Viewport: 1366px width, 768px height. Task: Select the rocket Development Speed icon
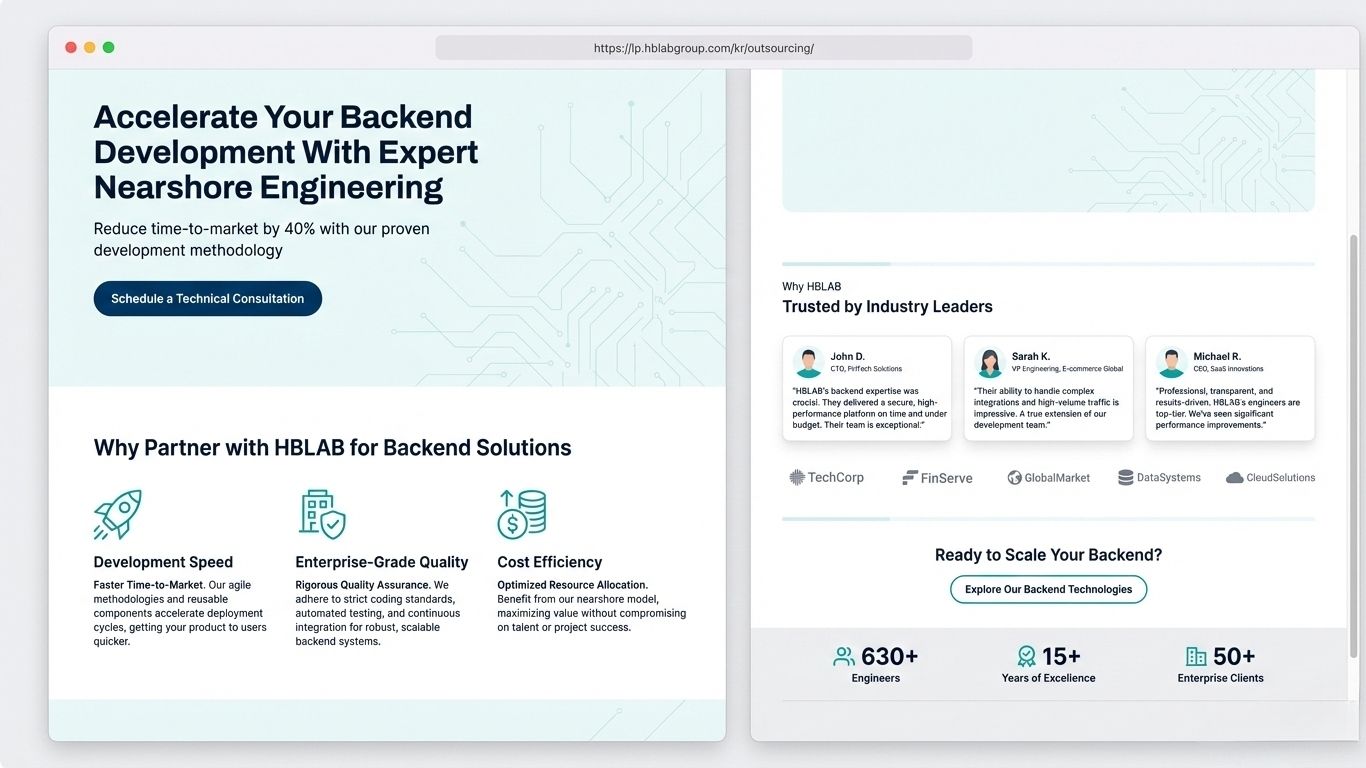117,513
